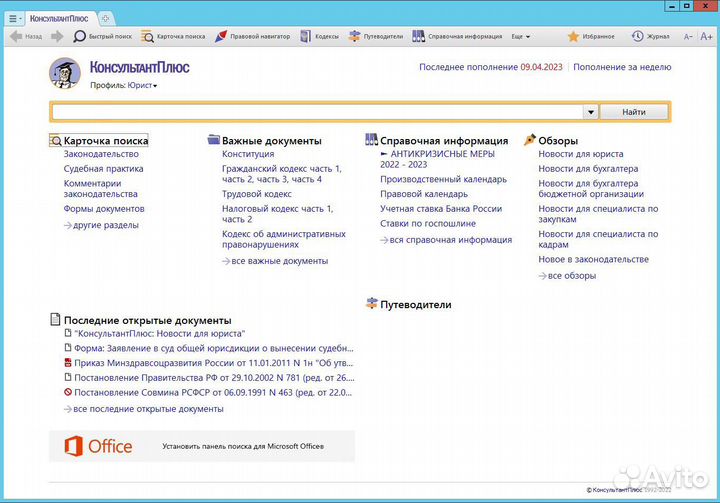Image resolution: width=720 pixels, height=503 pixels.
Task: Show все последние открытые документы
Action: 144,409
